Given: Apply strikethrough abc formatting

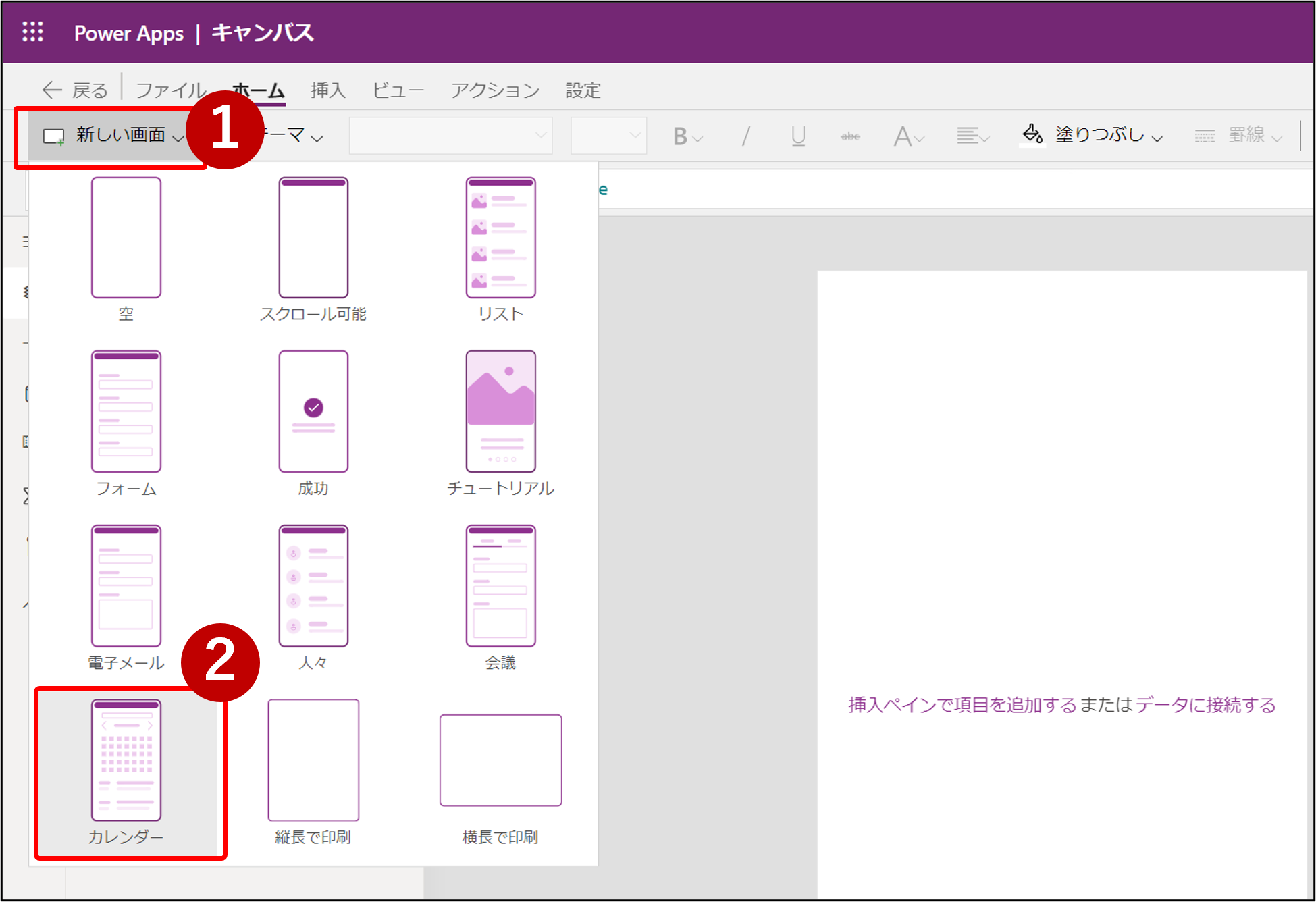Looking at the screenshot, I should tap(850, 136).
